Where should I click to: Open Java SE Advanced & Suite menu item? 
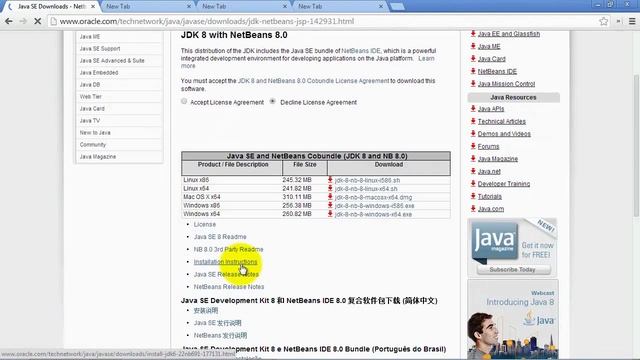coord(112,60)
